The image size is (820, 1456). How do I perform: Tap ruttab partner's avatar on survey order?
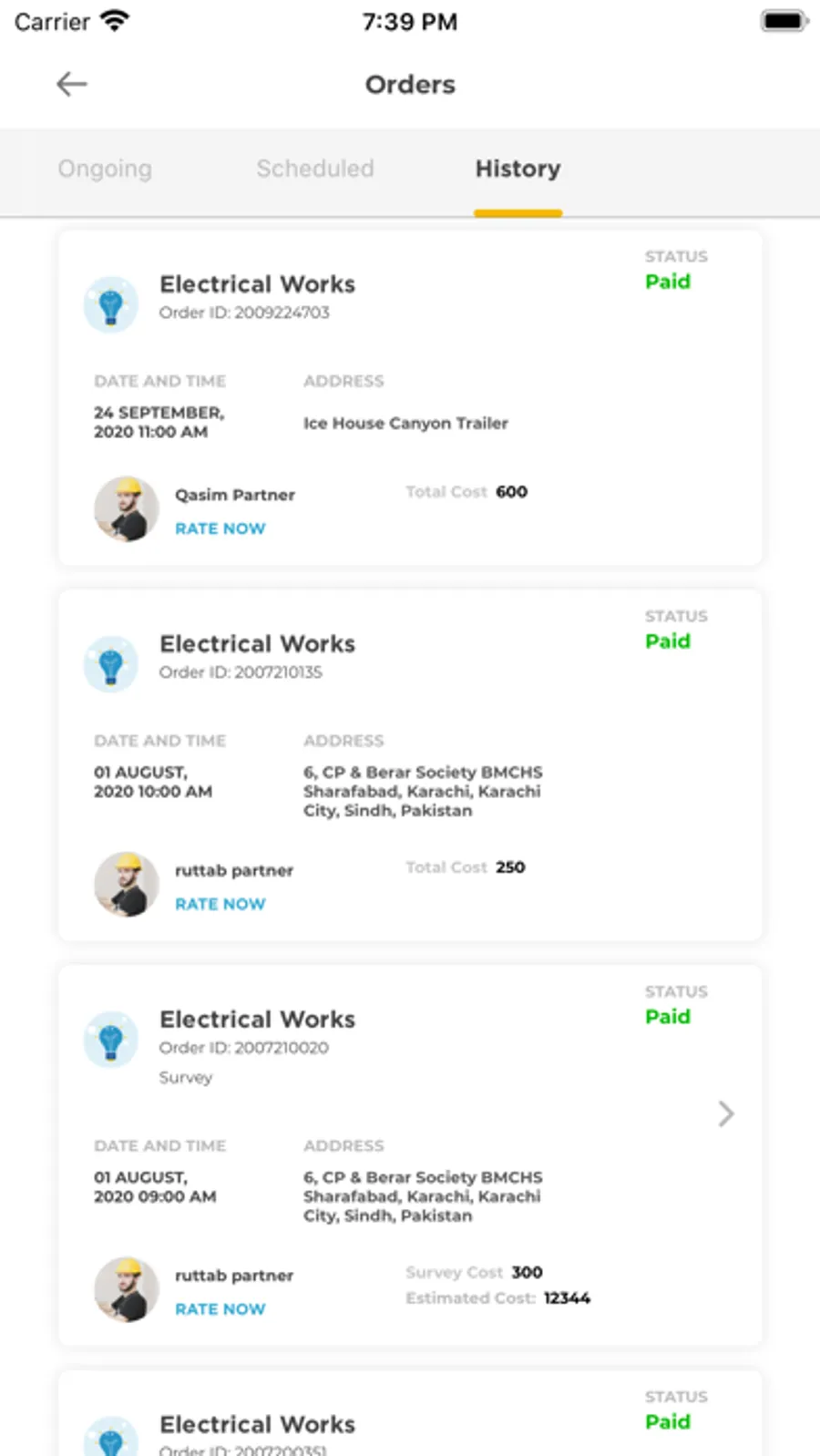(x=127, y=1290)
